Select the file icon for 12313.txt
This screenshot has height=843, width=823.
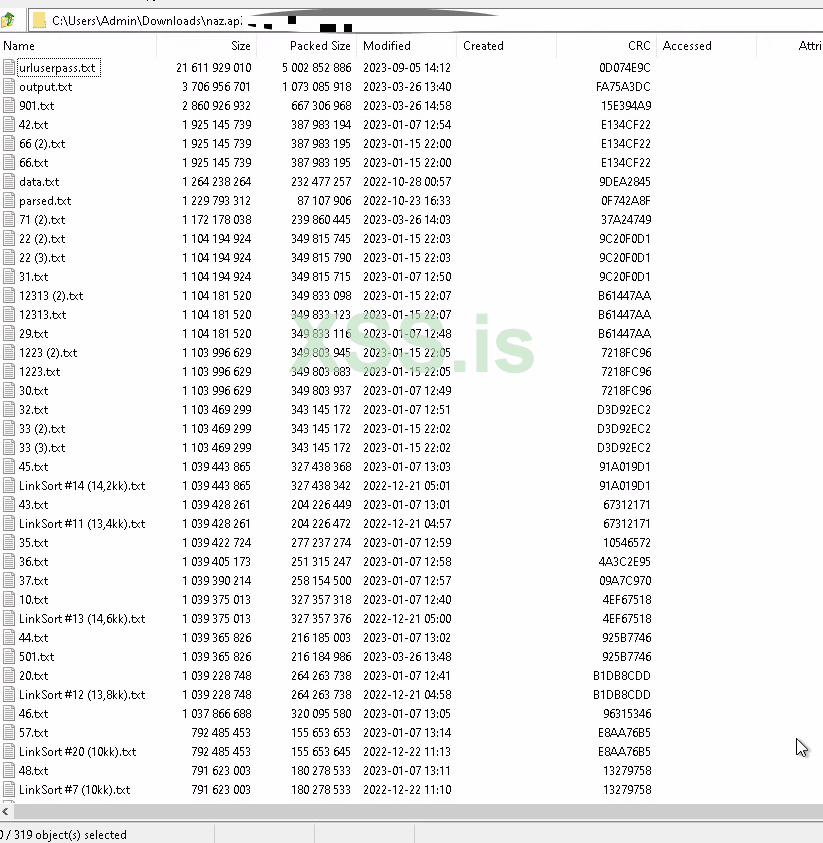pos(9,315)
